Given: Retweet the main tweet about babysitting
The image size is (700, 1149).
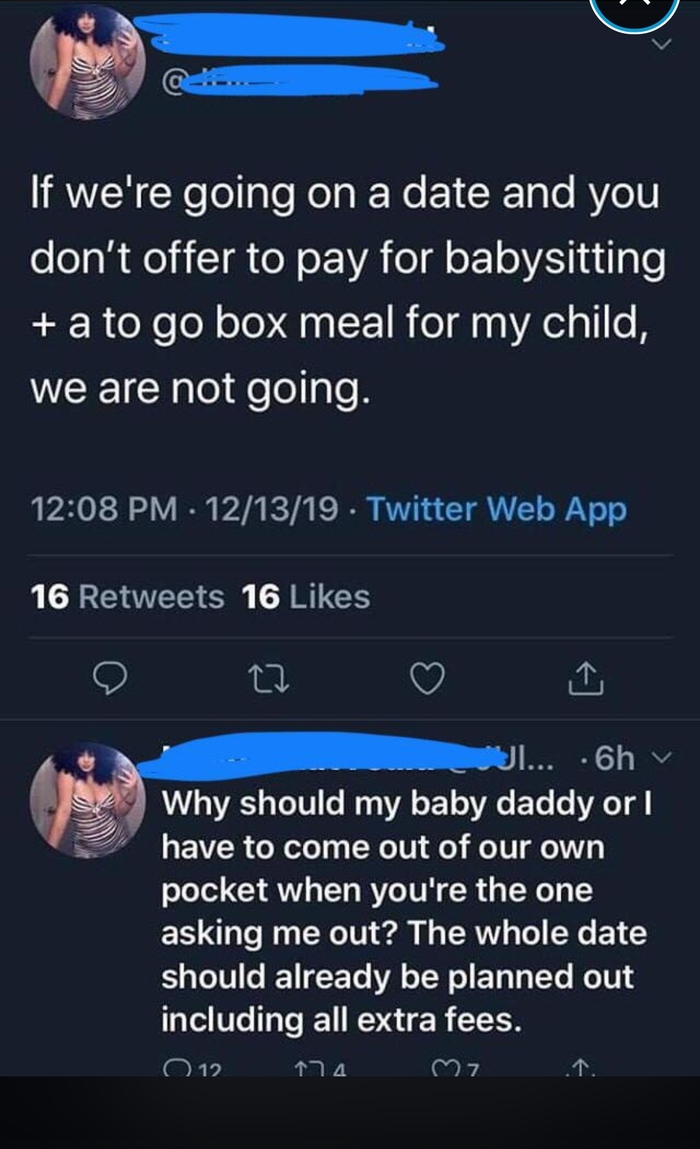Looking at the screenshot, I should (264, 681).
